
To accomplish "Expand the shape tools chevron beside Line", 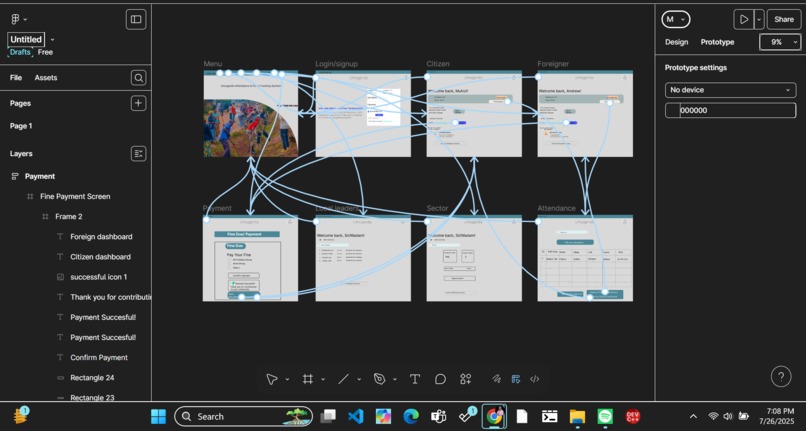I will click(x=359, y=380).
